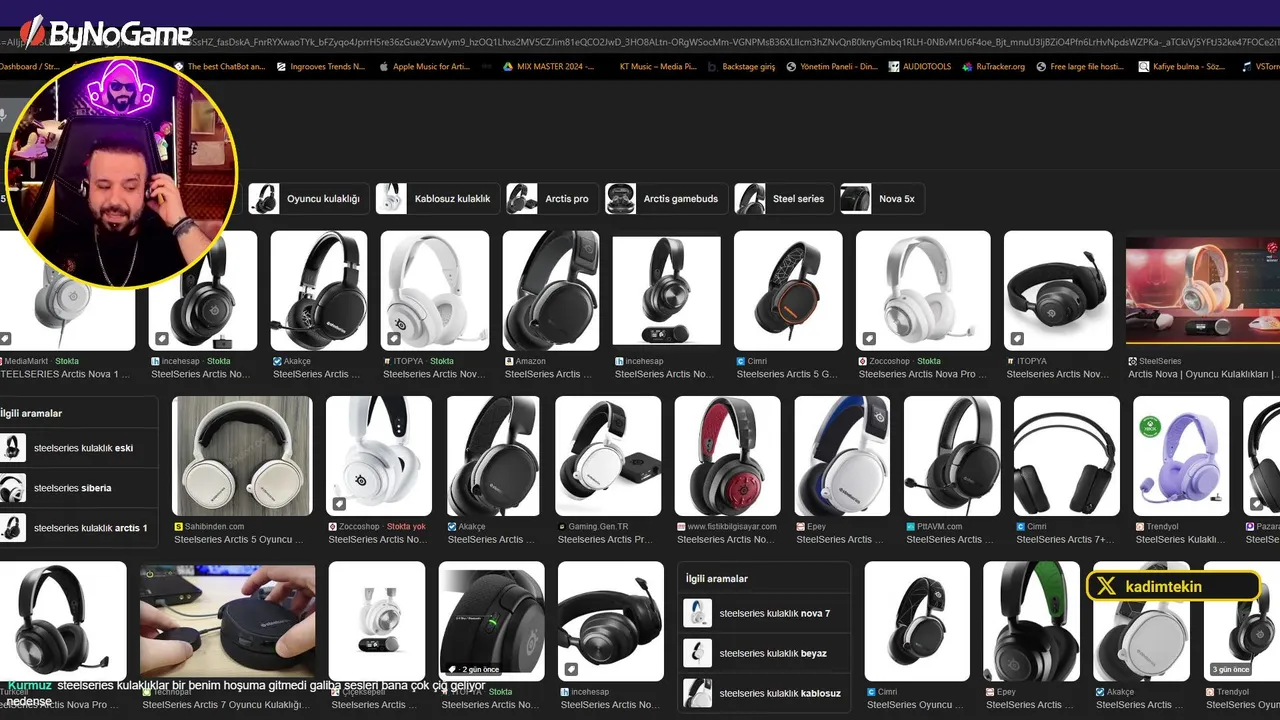Click 'SteelSeries Kulaklı...' Trendyol title

1180,539
